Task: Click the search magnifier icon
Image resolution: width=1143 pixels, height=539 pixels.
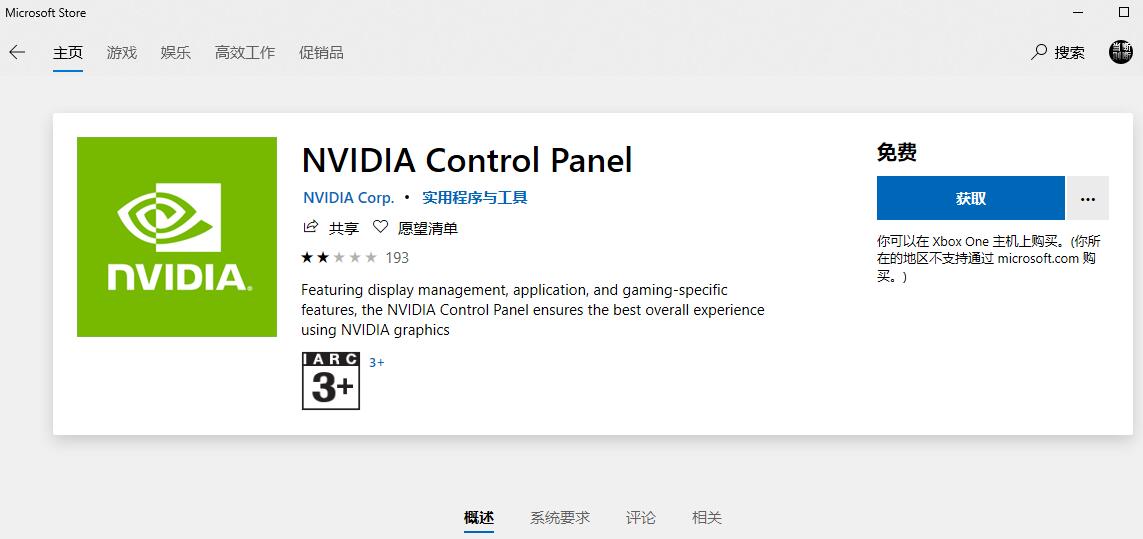Action: coord(1039,52)
